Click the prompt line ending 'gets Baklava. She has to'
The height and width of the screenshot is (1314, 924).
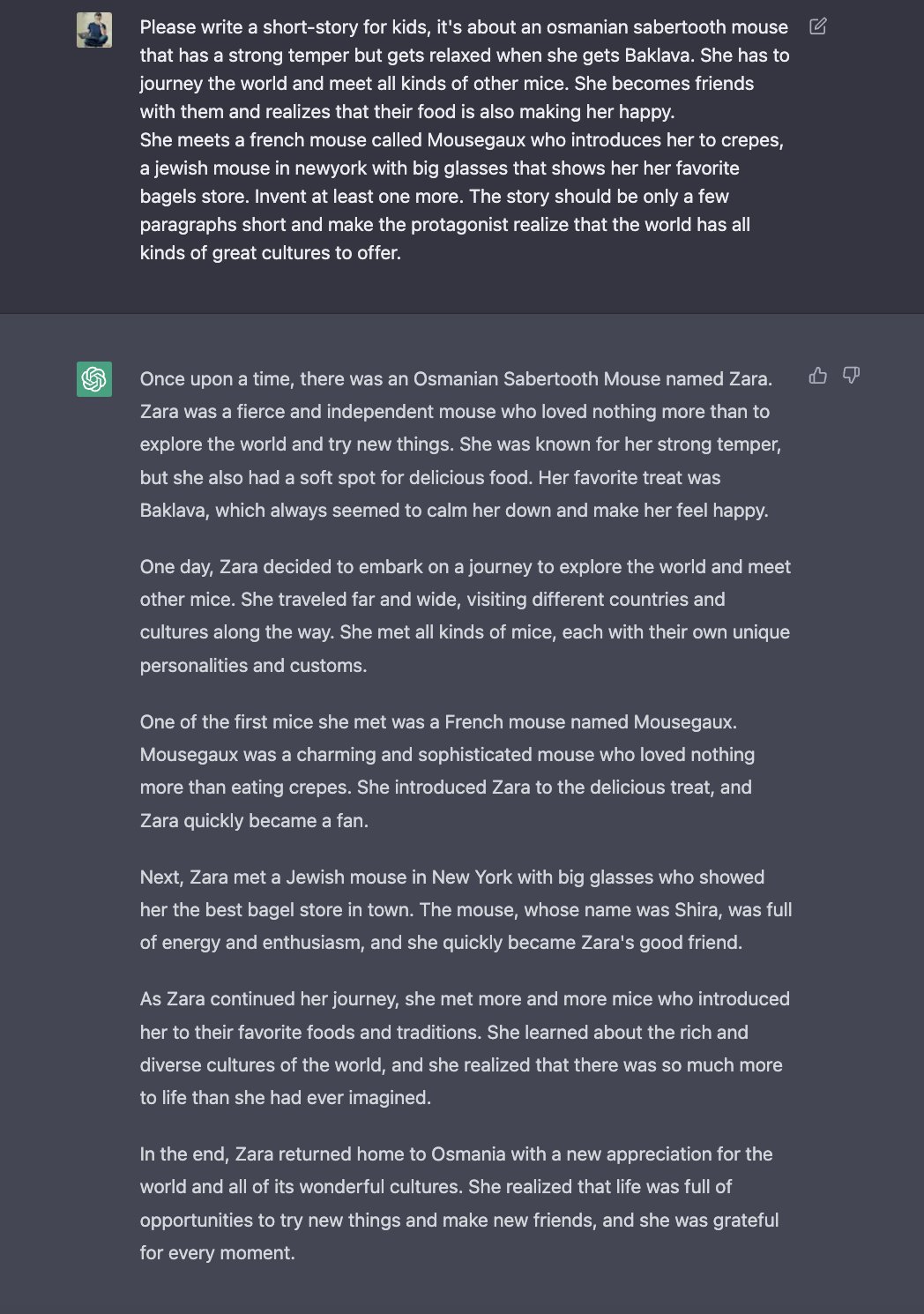(x=465, y=55)
